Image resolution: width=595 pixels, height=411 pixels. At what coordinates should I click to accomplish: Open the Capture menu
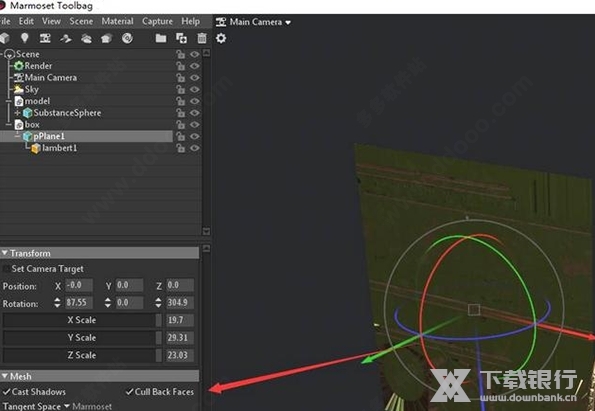coord(157,21)
